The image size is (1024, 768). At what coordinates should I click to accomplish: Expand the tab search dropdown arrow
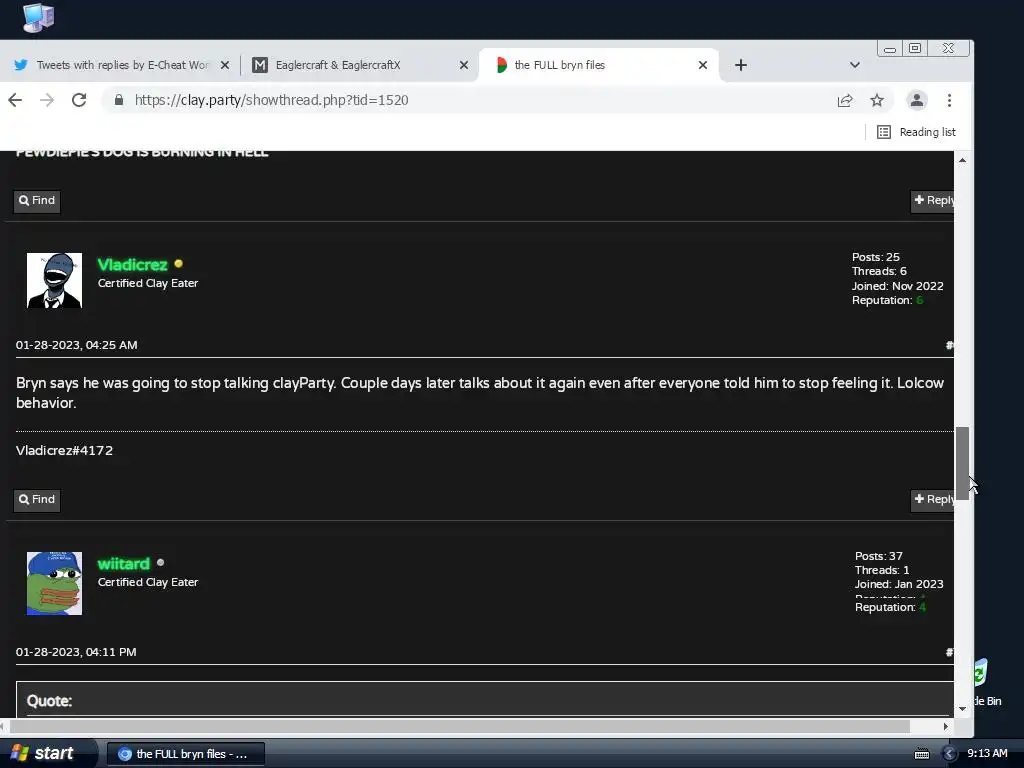[x=855, y=65]
